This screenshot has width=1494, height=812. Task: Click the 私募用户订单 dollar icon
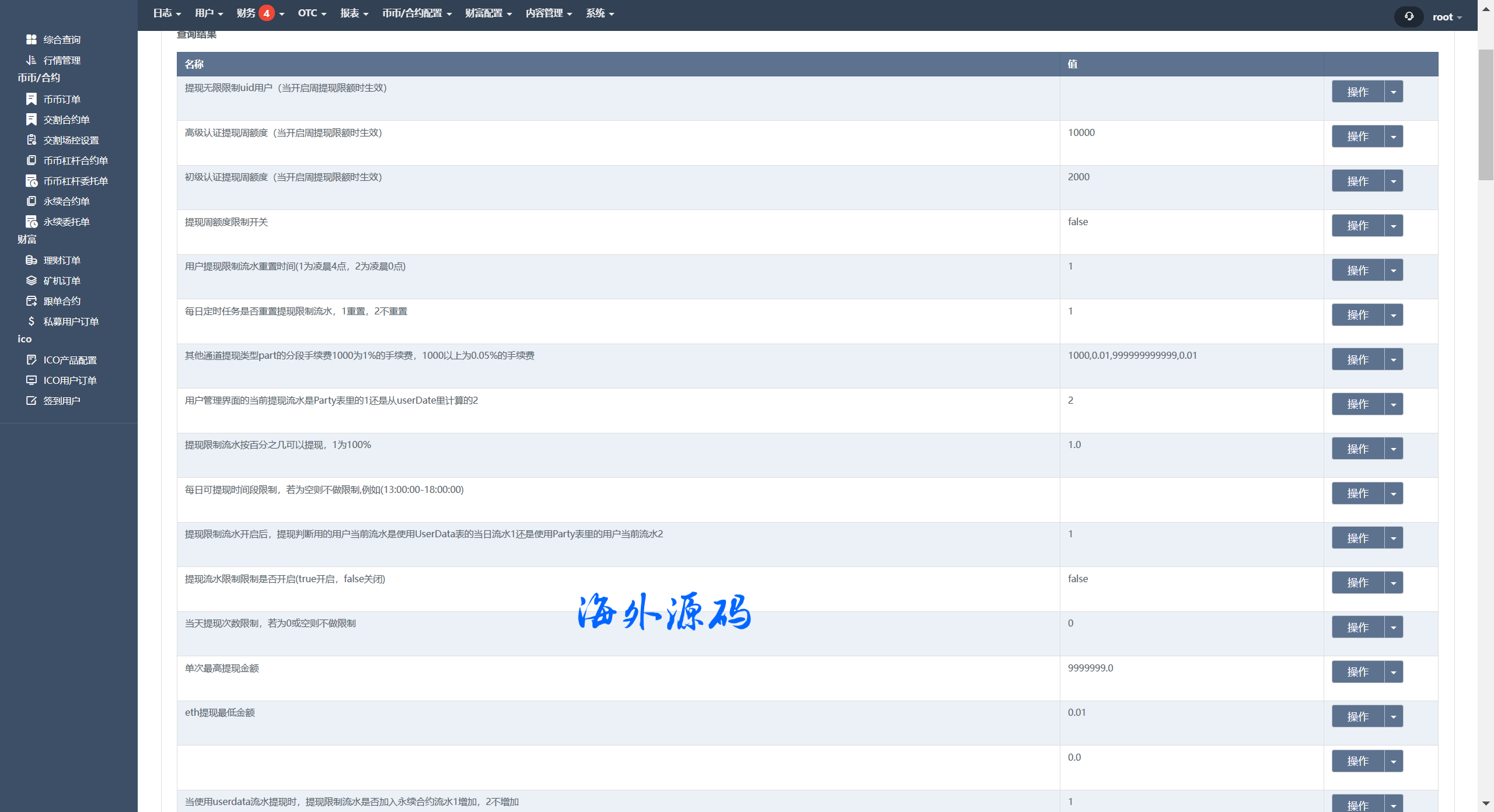point(32,321)
